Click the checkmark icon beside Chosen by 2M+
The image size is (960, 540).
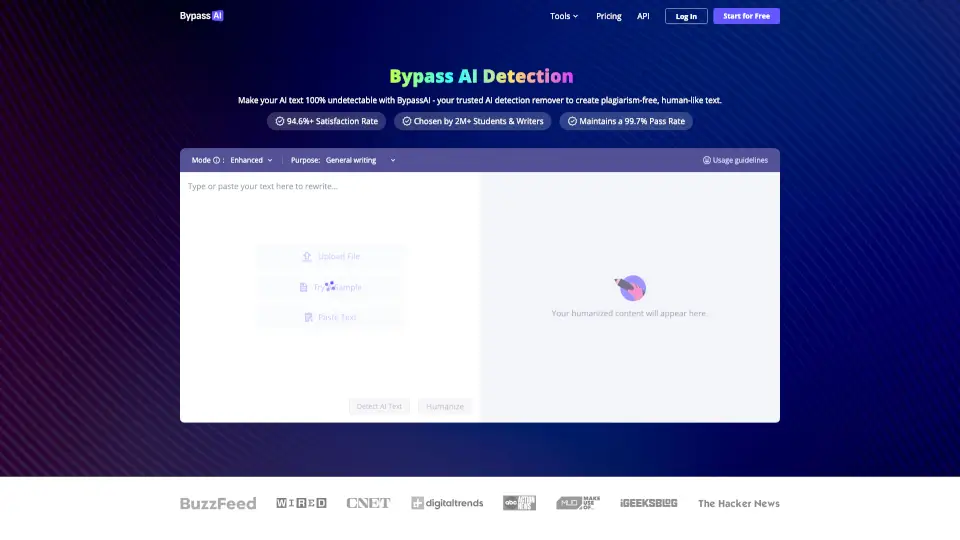coord(407,121)
